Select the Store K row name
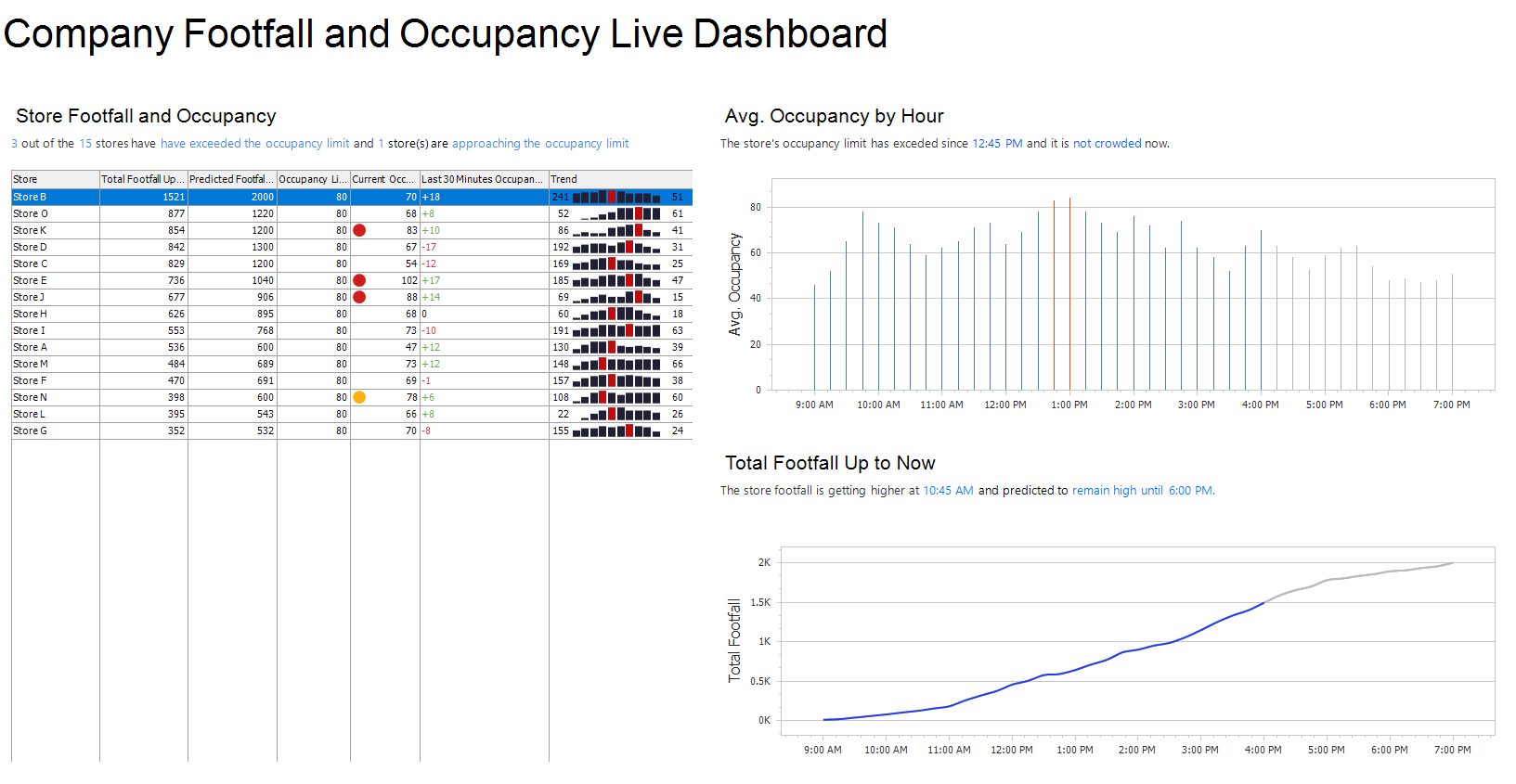1516x784 pixels. (x=30, y=230)
